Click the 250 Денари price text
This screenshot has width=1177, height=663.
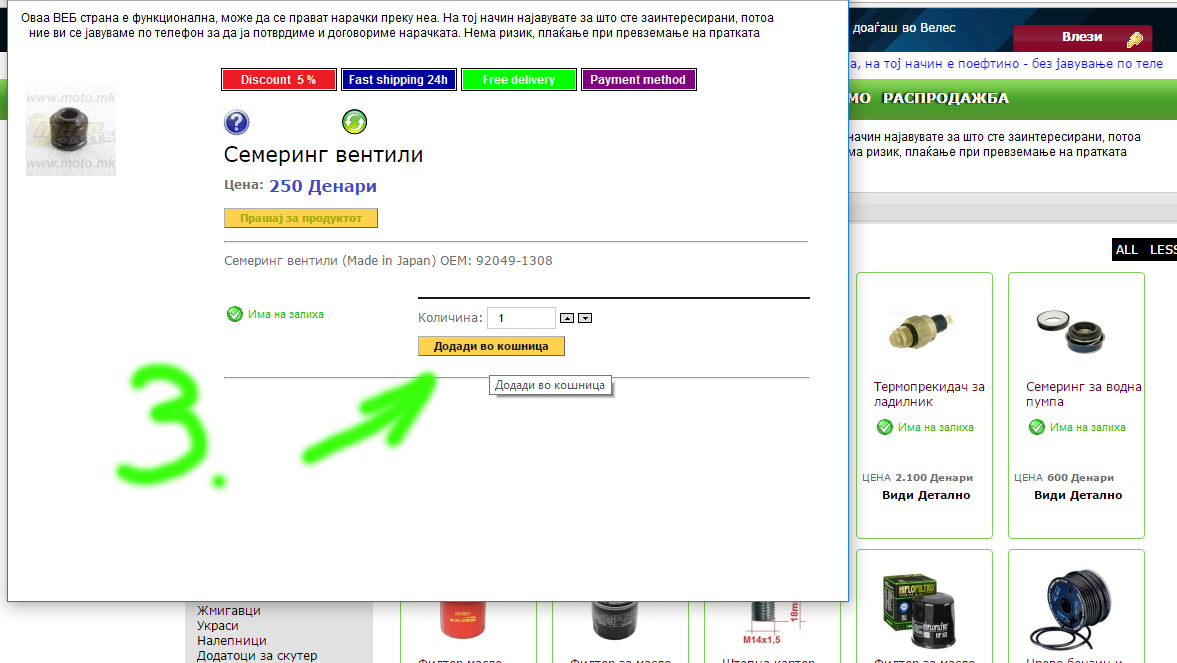tap(323, 185)
